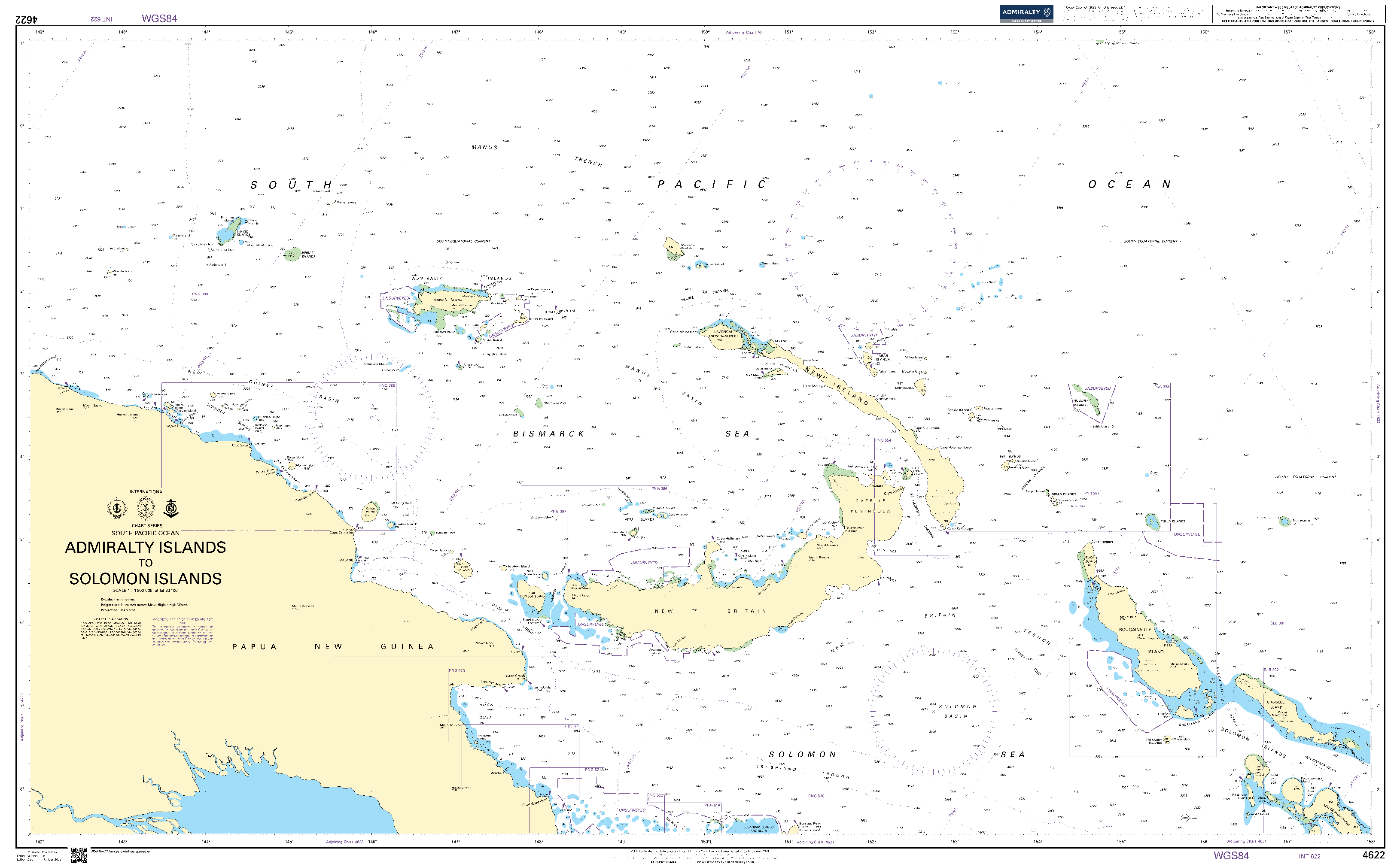1400x864 pixels.
Task: Click the WGS84 label at bottom right
Action: pos(1231,855)
